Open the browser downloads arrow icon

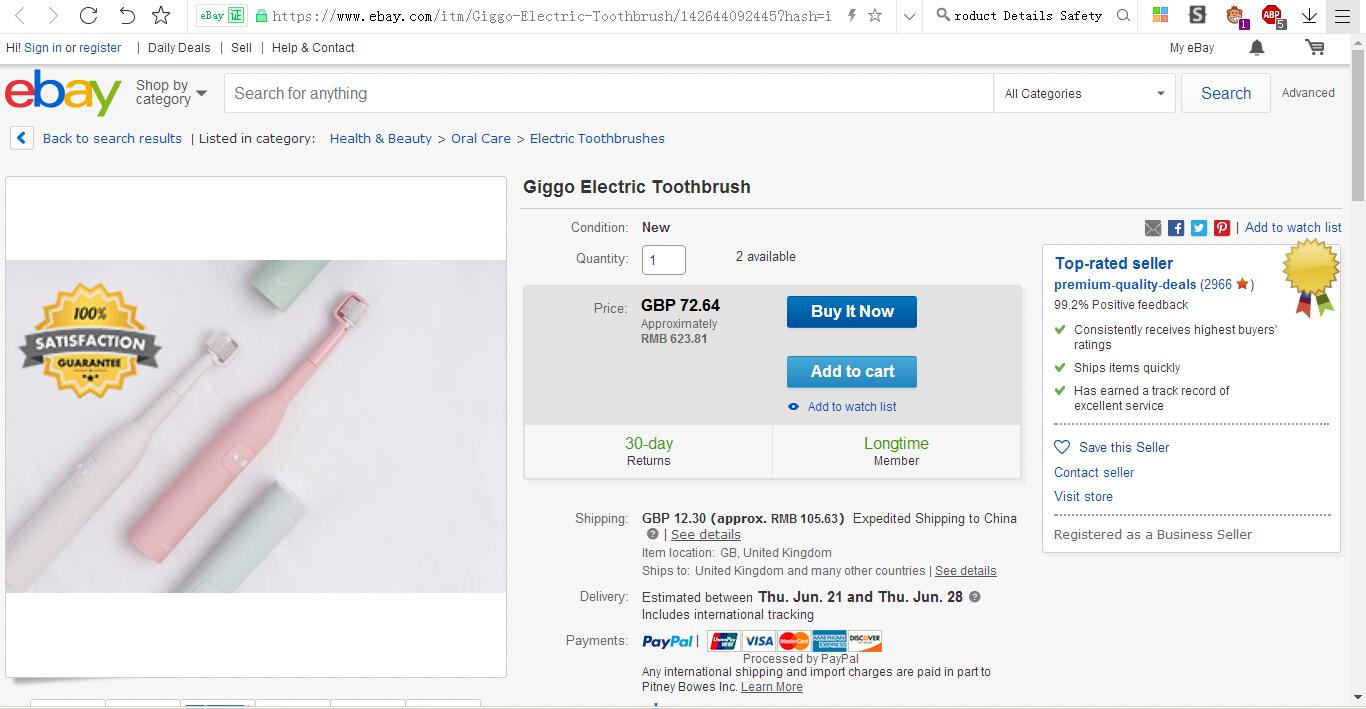pyautogui.click(x=1309, y=15)
